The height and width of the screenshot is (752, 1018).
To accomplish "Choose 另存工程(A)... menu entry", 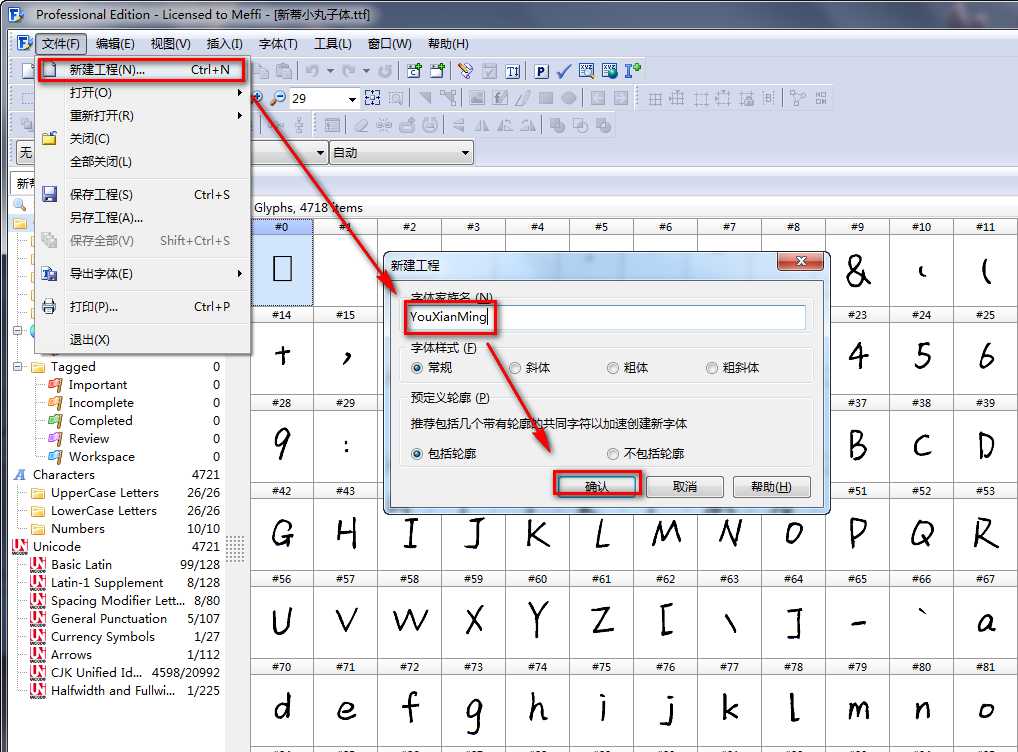I will click(x=142, y=218).
